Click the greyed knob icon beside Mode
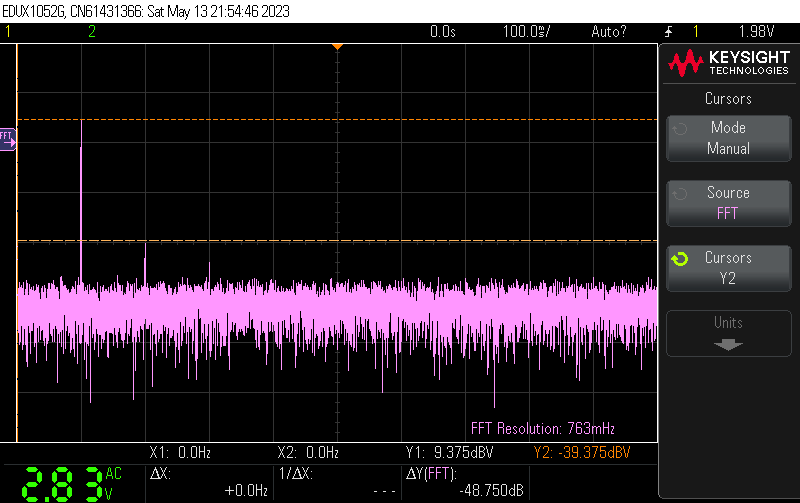800x503 pixels. [x=680, y=129]
